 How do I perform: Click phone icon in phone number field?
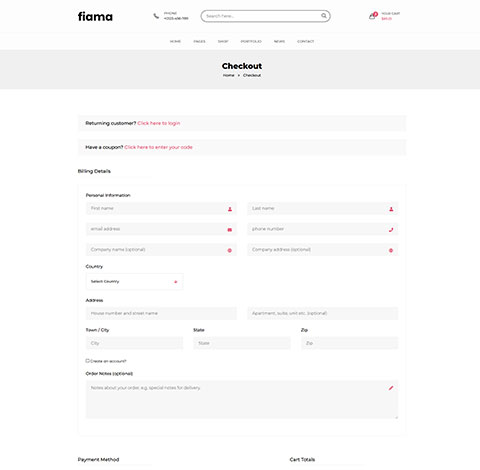[x=391, y=230]
